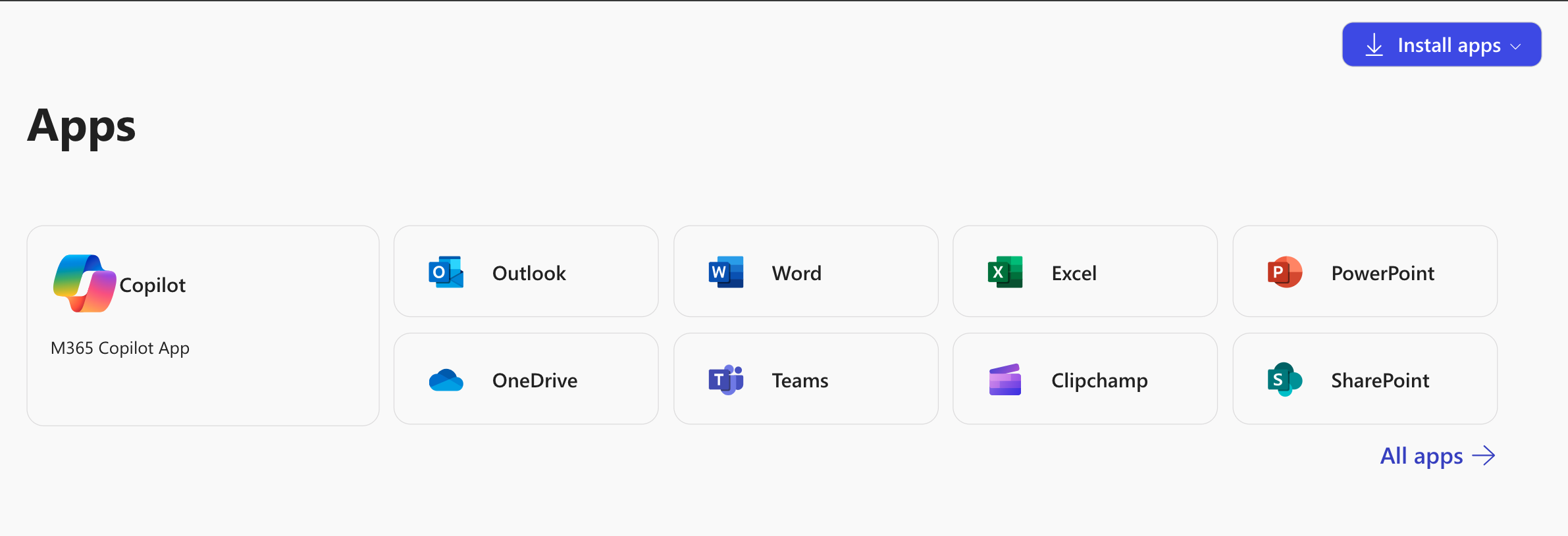
Task: Click the Excel label text
Action: point(1074,273)
